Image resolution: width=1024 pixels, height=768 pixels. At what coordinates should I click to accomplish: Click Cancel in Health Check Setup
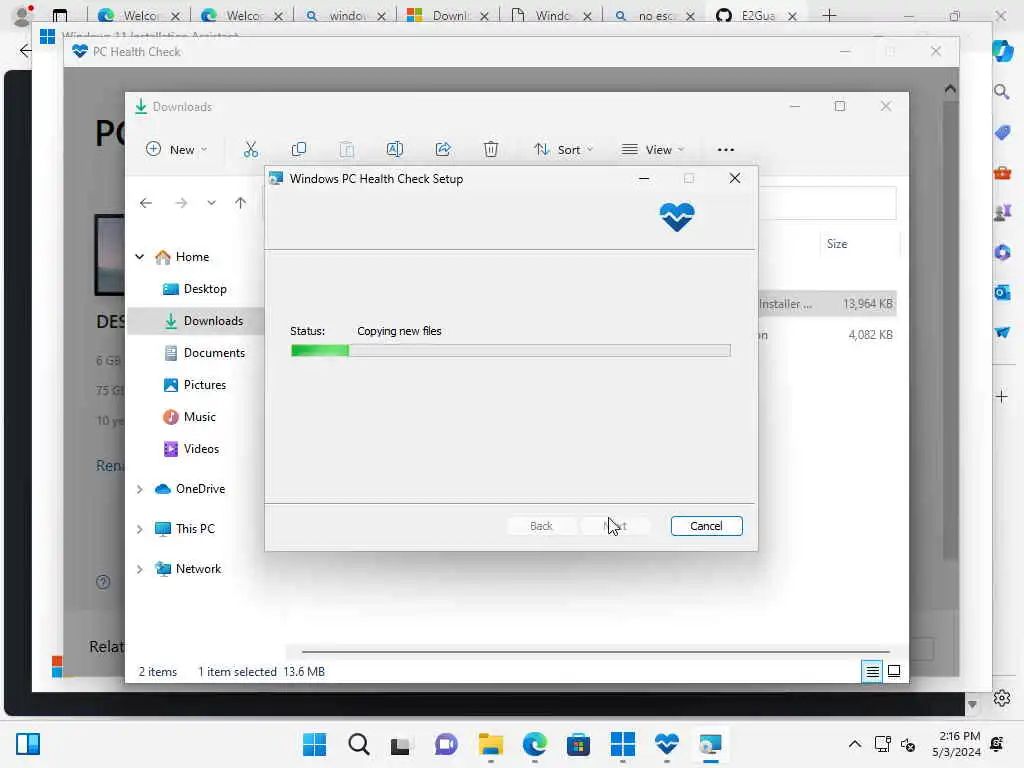point(706,526)
